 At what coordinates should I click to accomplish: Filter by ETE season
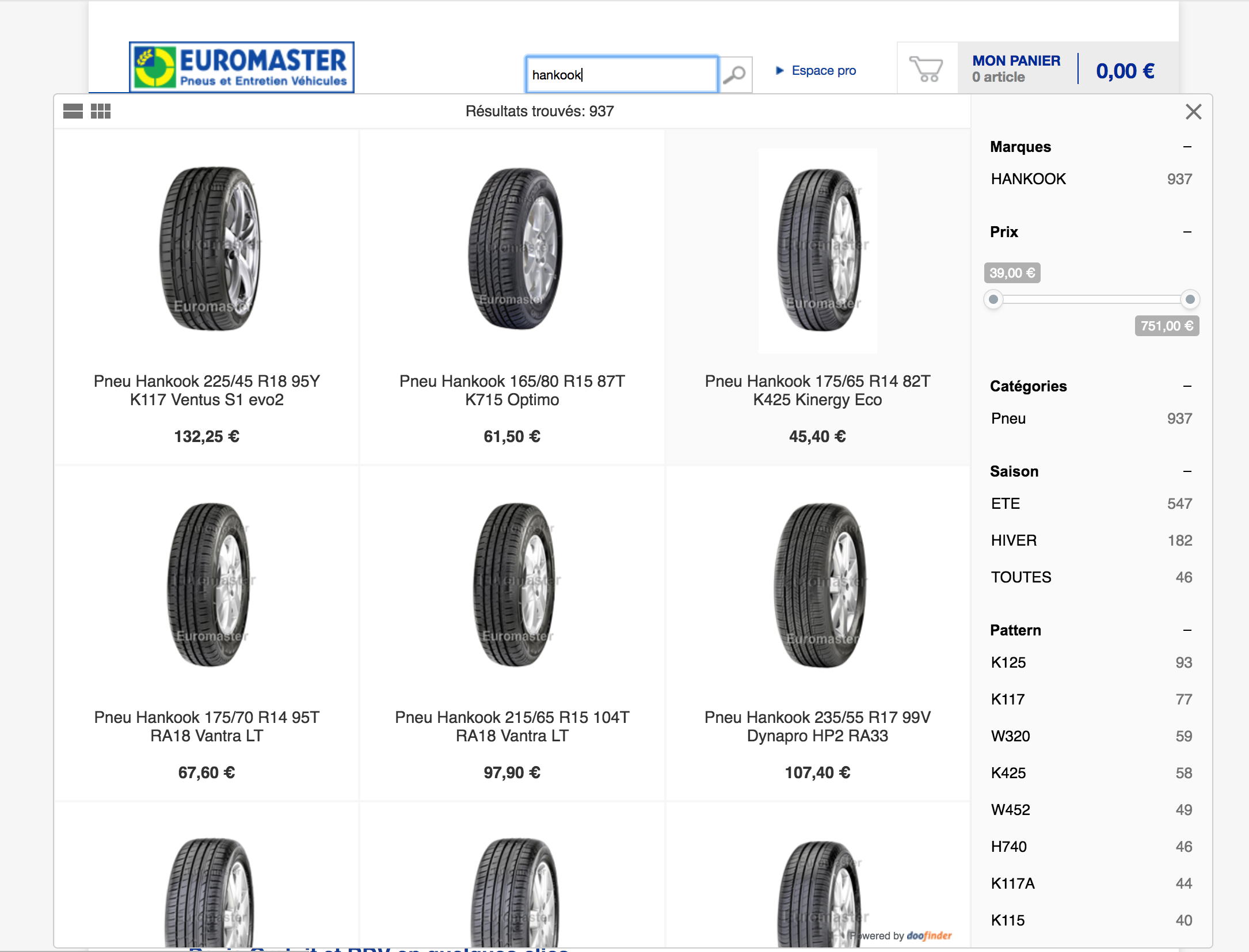click(1091, 504)
